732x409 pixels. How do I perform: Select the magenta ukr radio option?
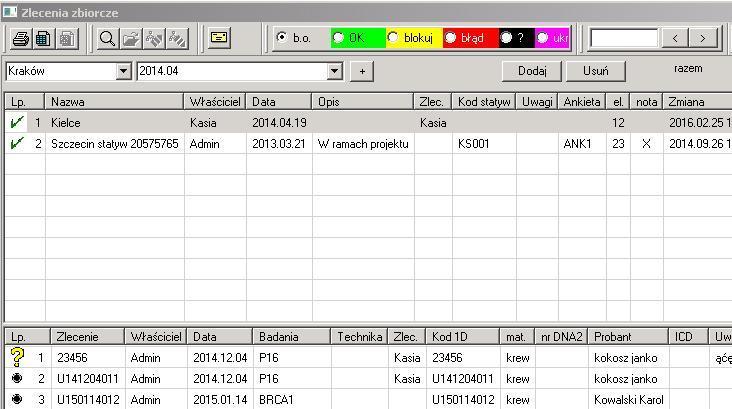[x=542, y=37]
